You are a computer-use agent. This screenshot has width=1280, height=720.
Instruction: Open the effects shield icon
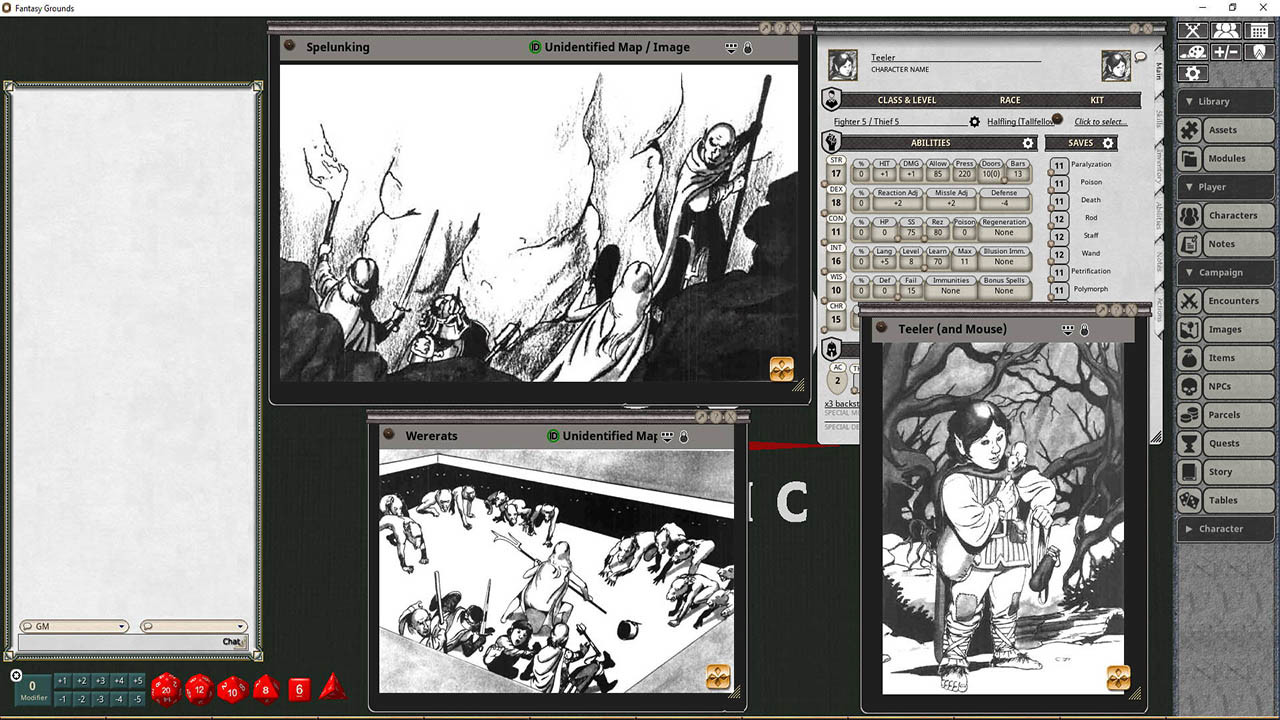tap(1258, 52)
